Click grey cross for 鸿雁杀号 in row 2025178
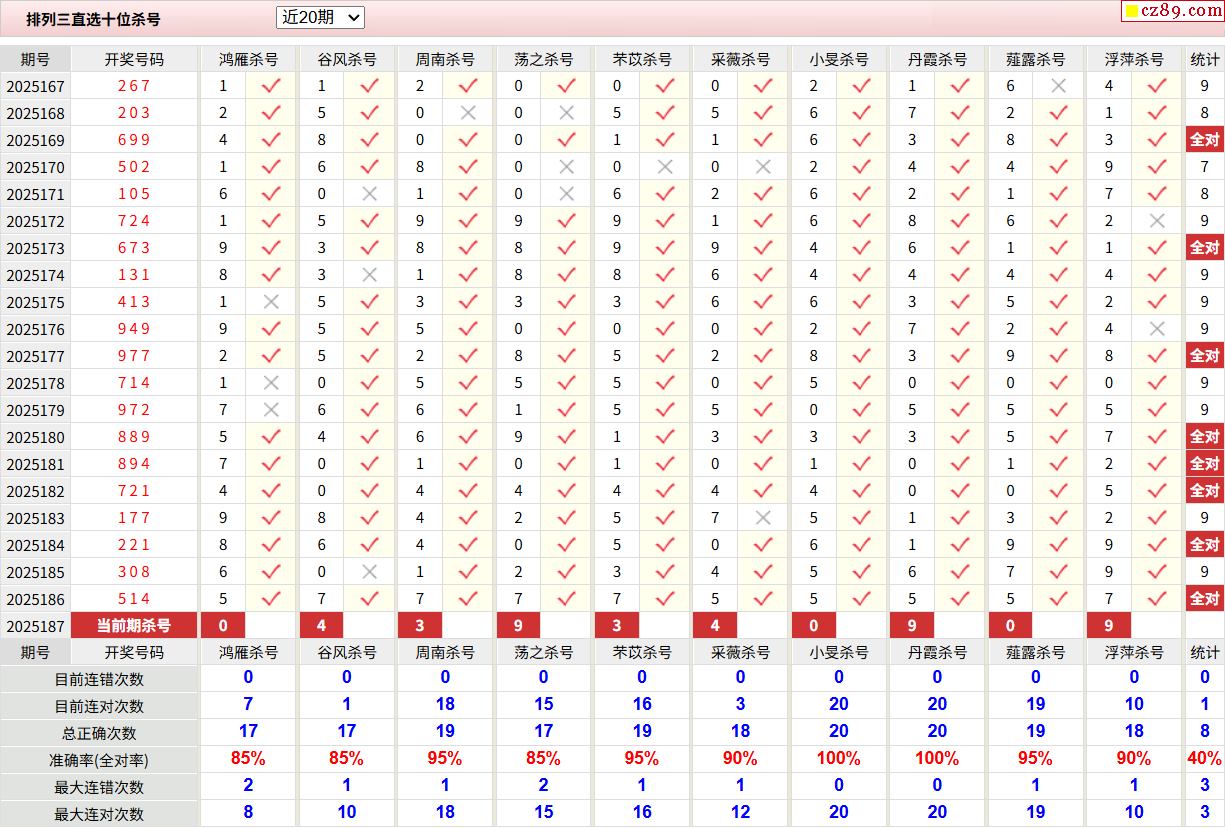 tap(271, 383)
